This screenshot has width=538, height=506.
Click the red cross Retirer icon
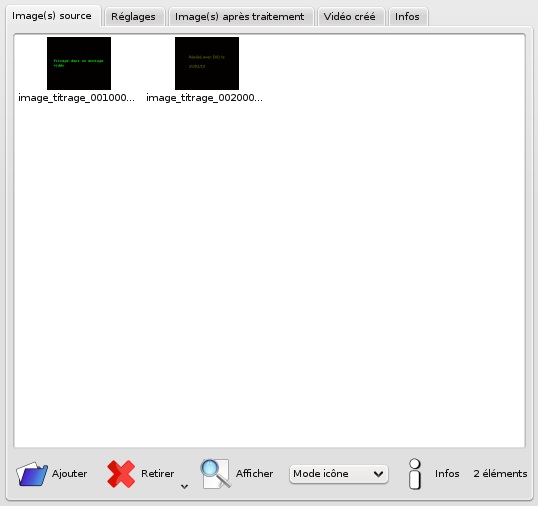(x=121, y=474)
